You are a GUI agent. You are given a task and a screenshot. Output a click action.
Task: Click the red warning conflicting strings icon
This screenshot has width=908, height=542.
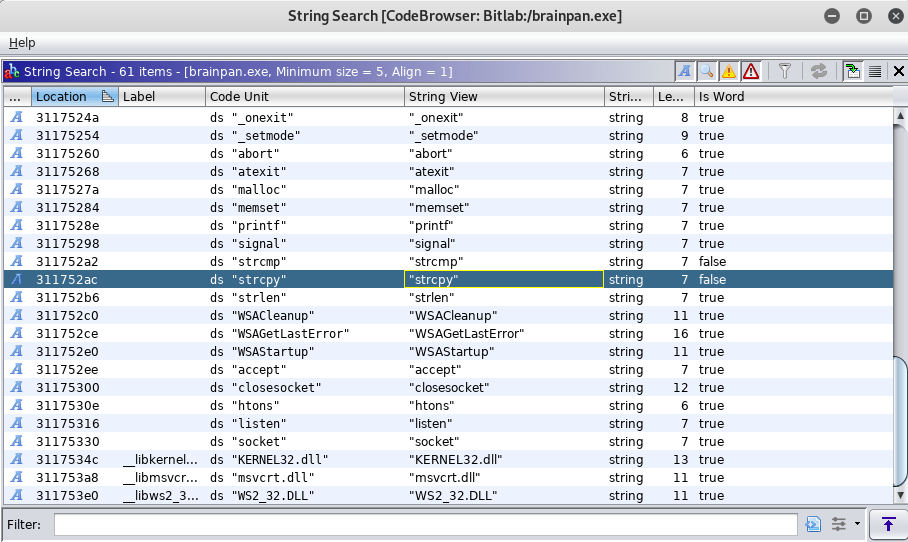(x=750, y=71)
